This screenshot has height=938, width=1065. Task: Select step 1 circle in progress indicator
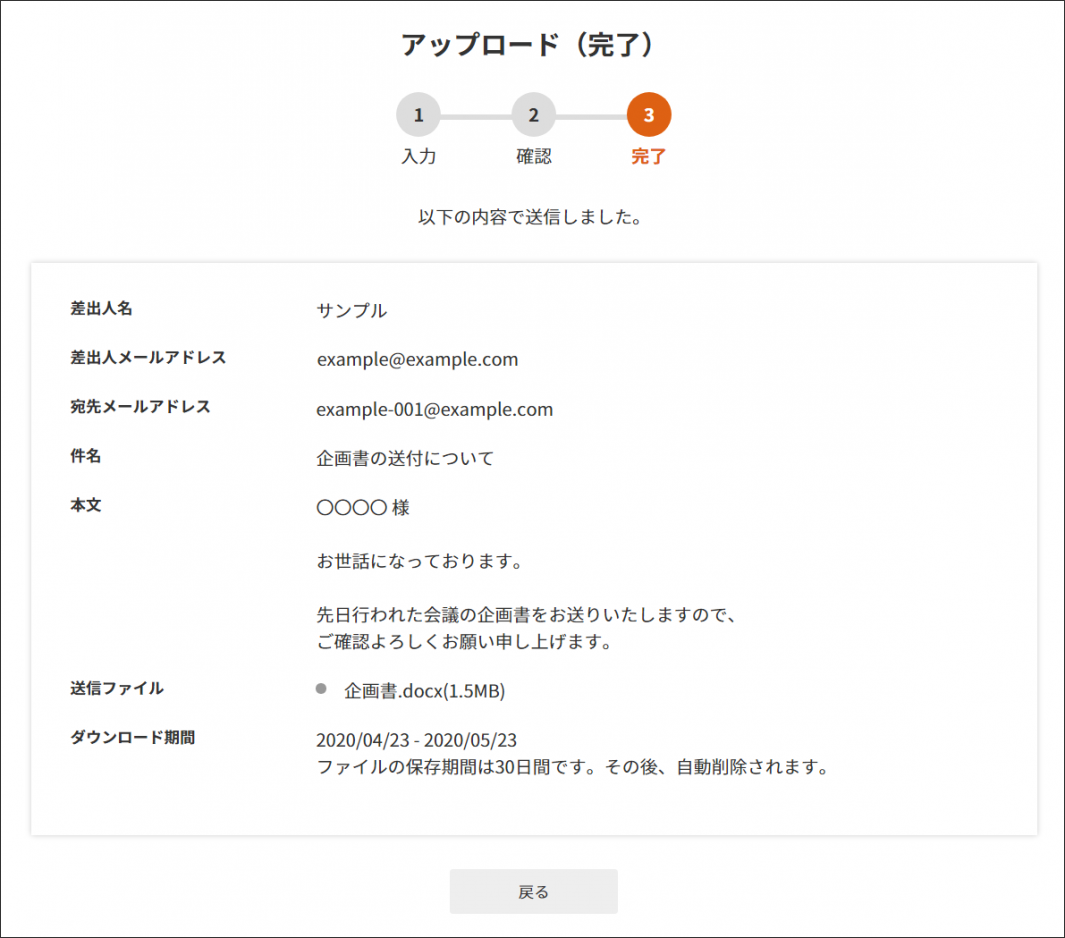[418, 115]
